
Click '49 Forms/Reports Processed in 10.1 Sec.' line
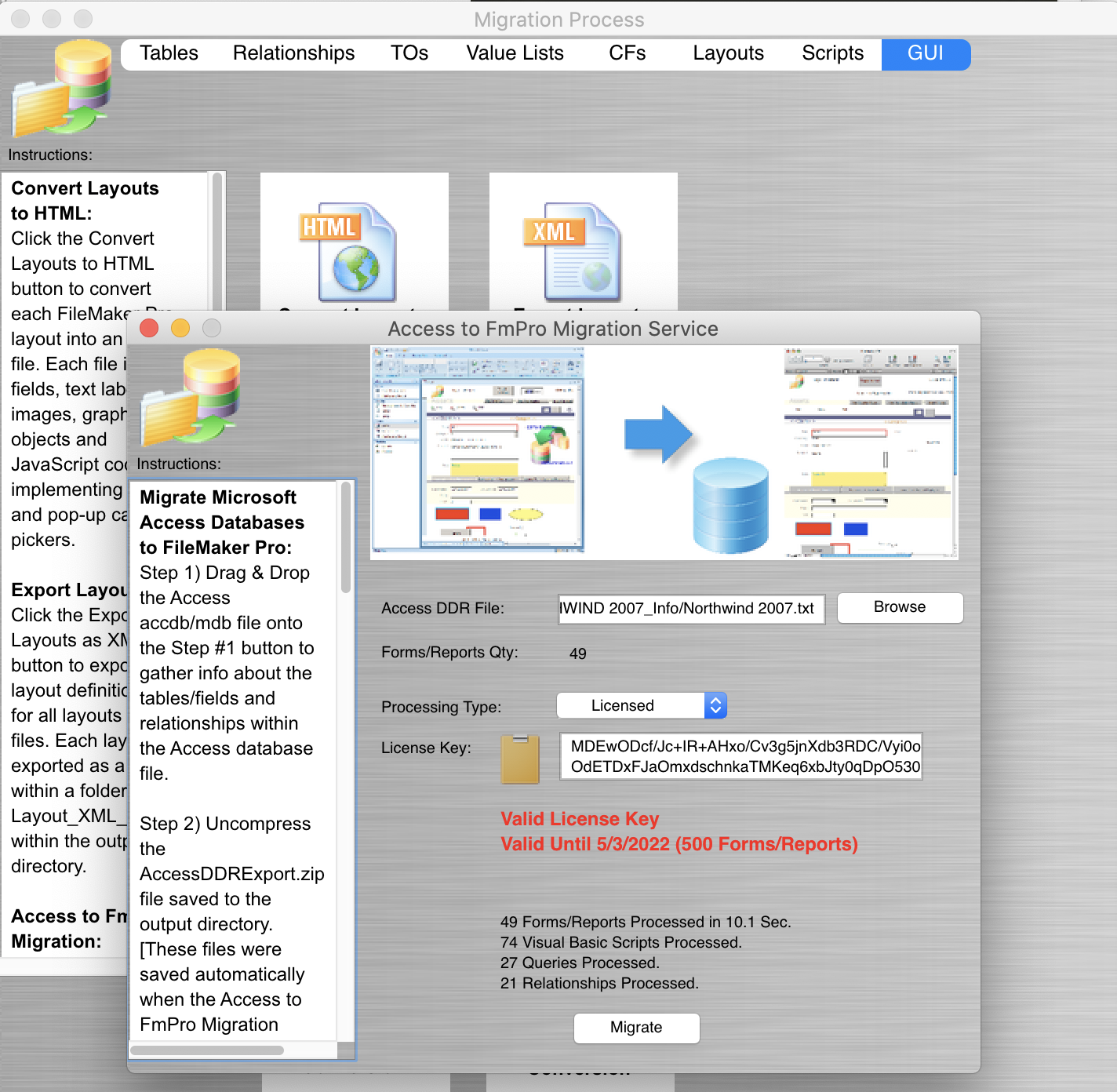pos(646,922)
